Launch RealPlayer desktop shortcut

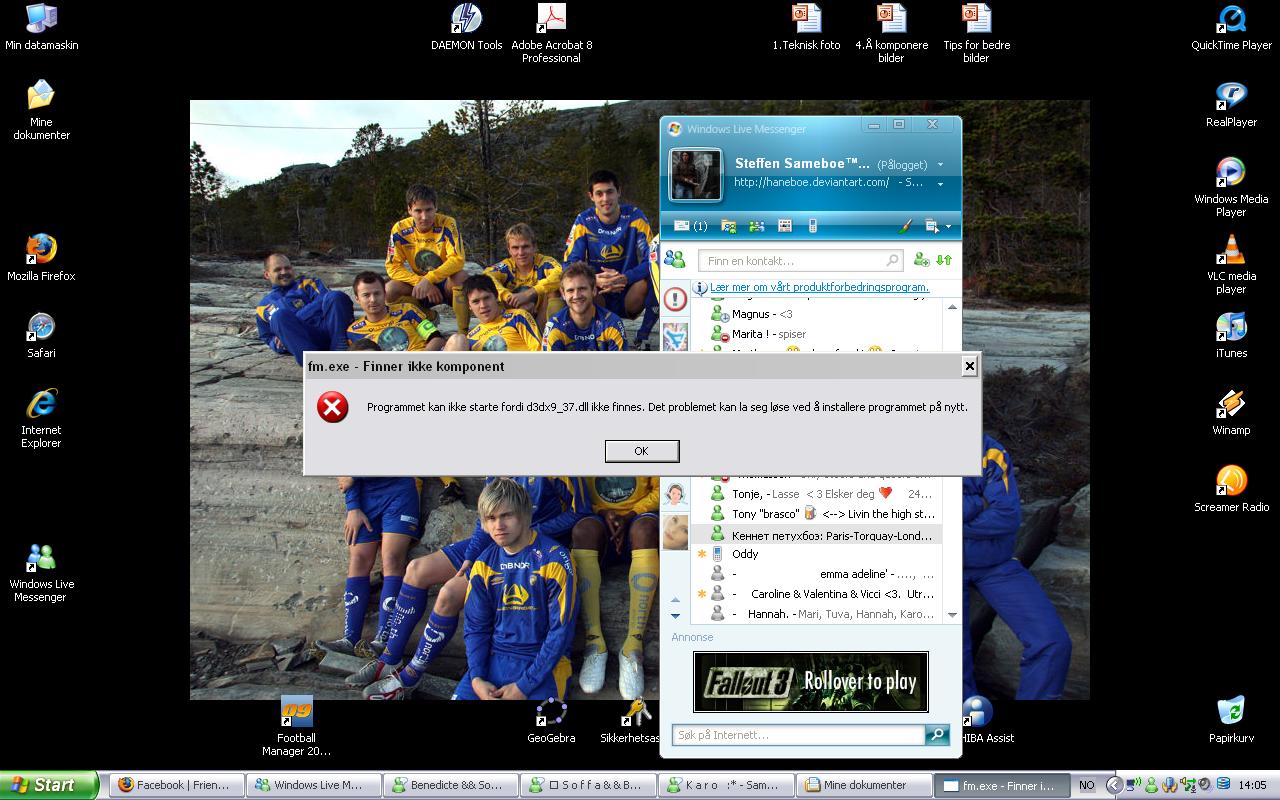1231,104
